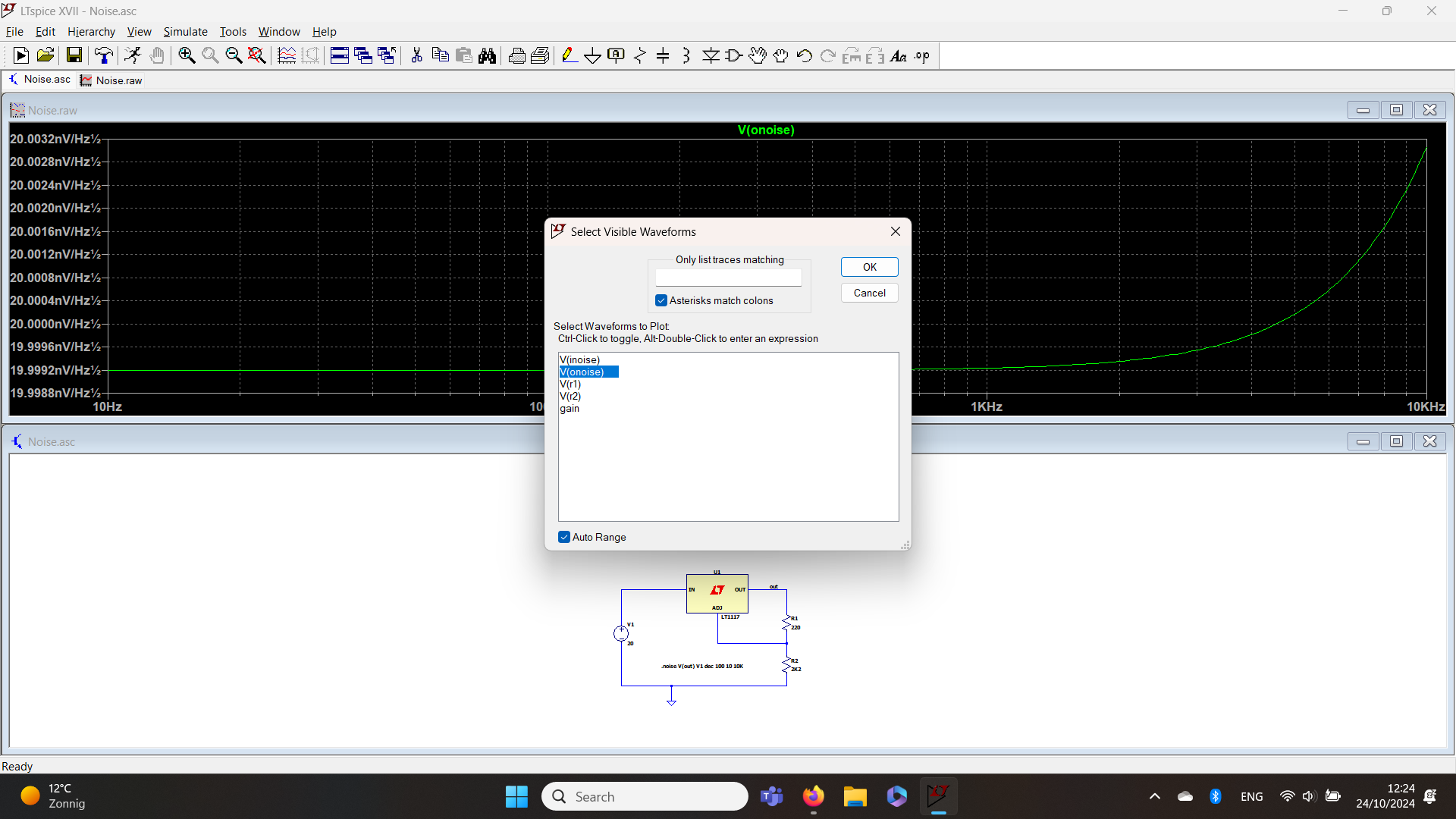
Task: Maximize the Noise.raw plot window
Action: (1396, 110)
